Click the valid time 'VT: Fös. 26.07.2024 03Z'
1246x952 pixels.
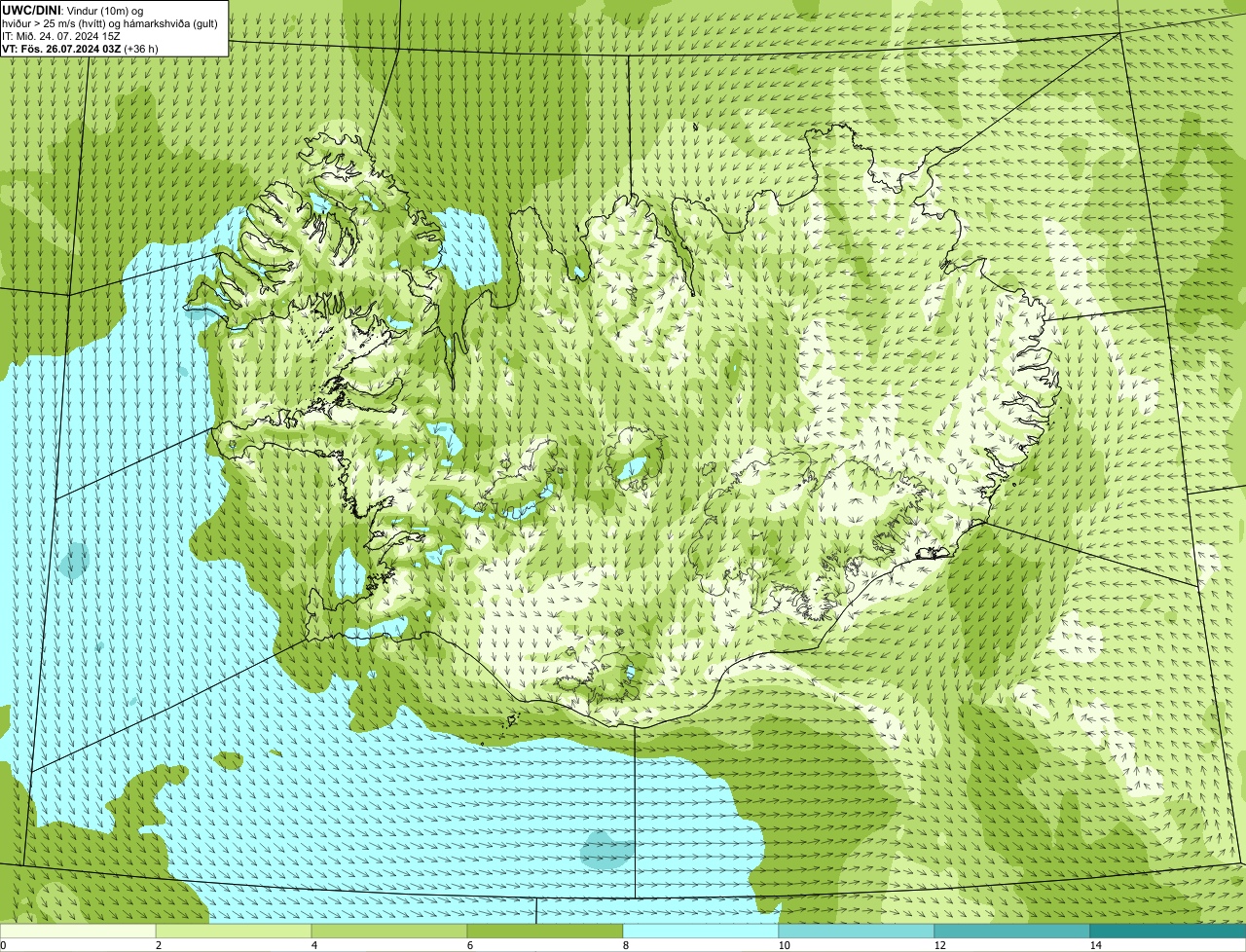click(61, 48)
